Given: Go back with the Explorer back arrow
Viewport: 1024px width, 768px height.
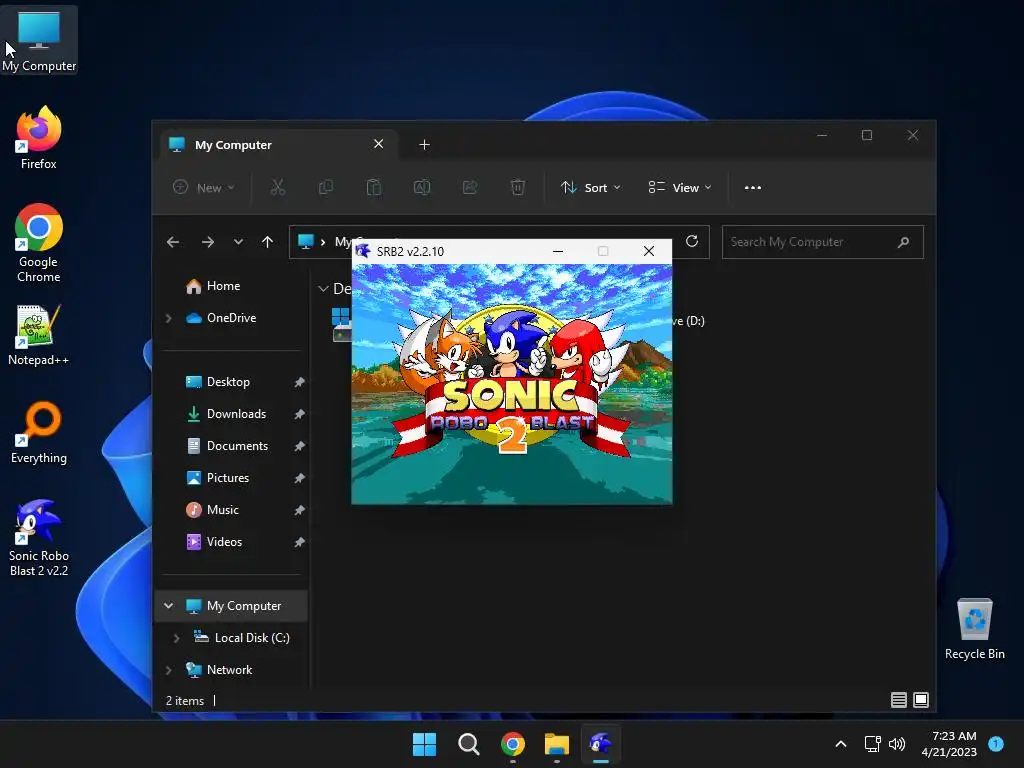Looking at the screenshot, I should click(x=173, y=242).
